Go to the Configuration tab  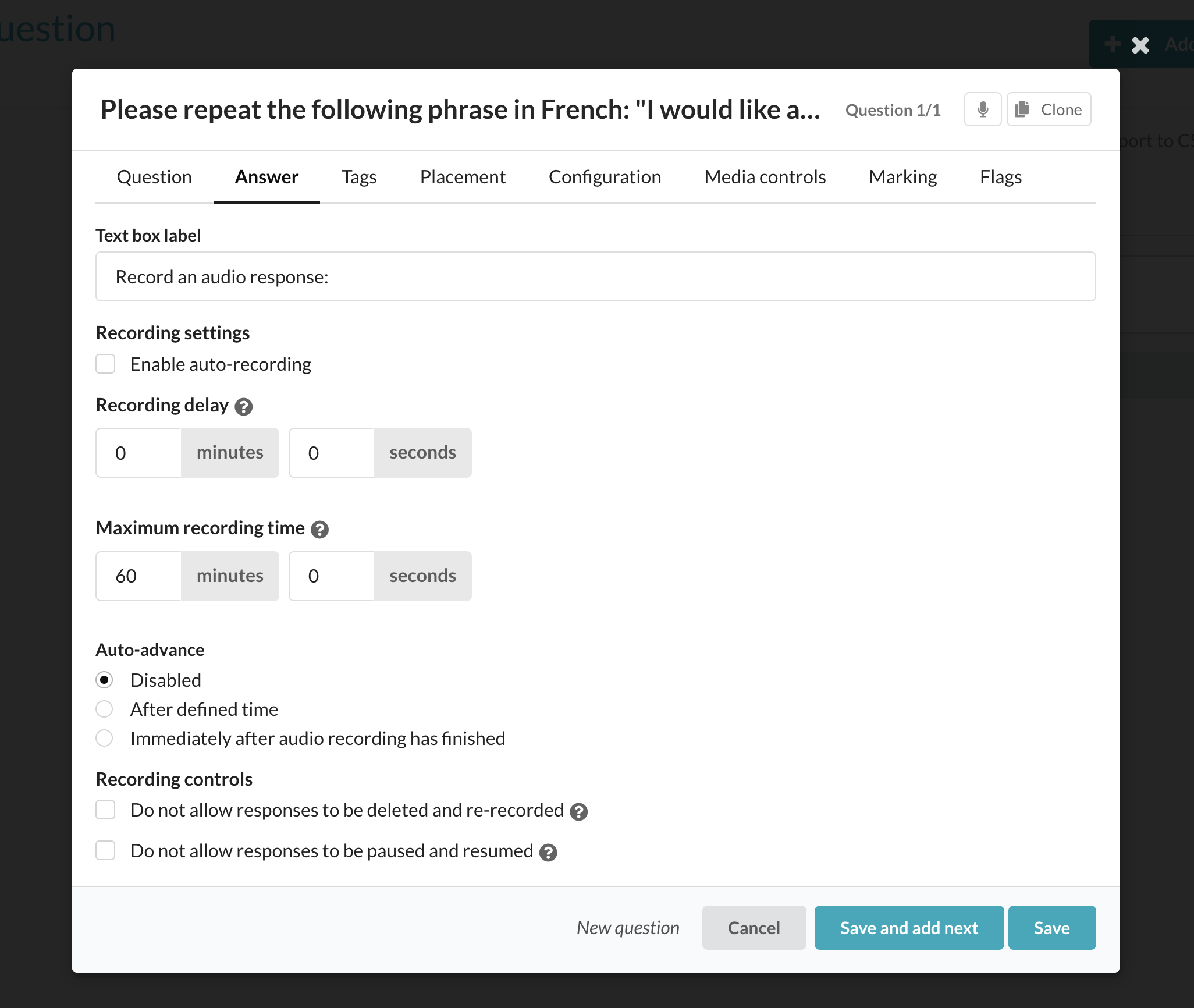[x=605, y=177]
